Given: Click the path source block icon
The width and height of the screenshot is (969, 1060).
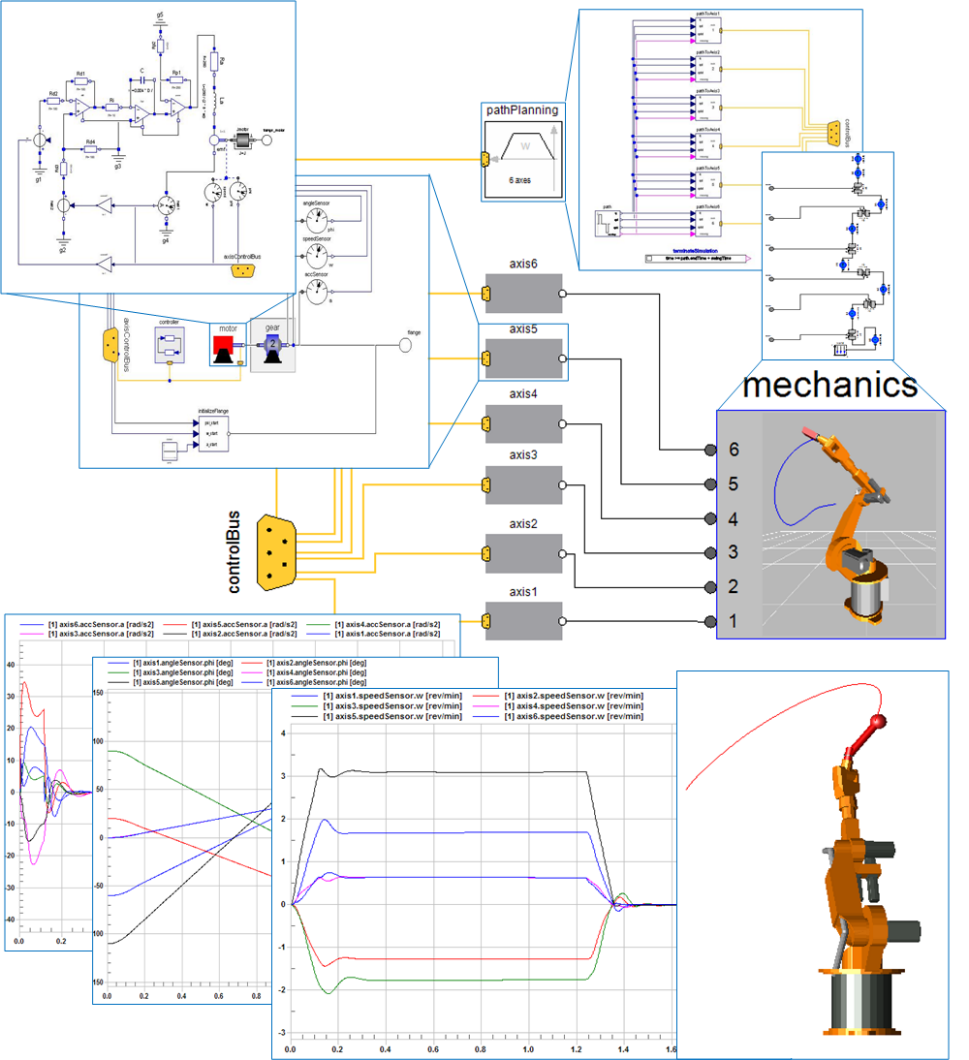Looking at the screenshot, I should tap(607, 224).
